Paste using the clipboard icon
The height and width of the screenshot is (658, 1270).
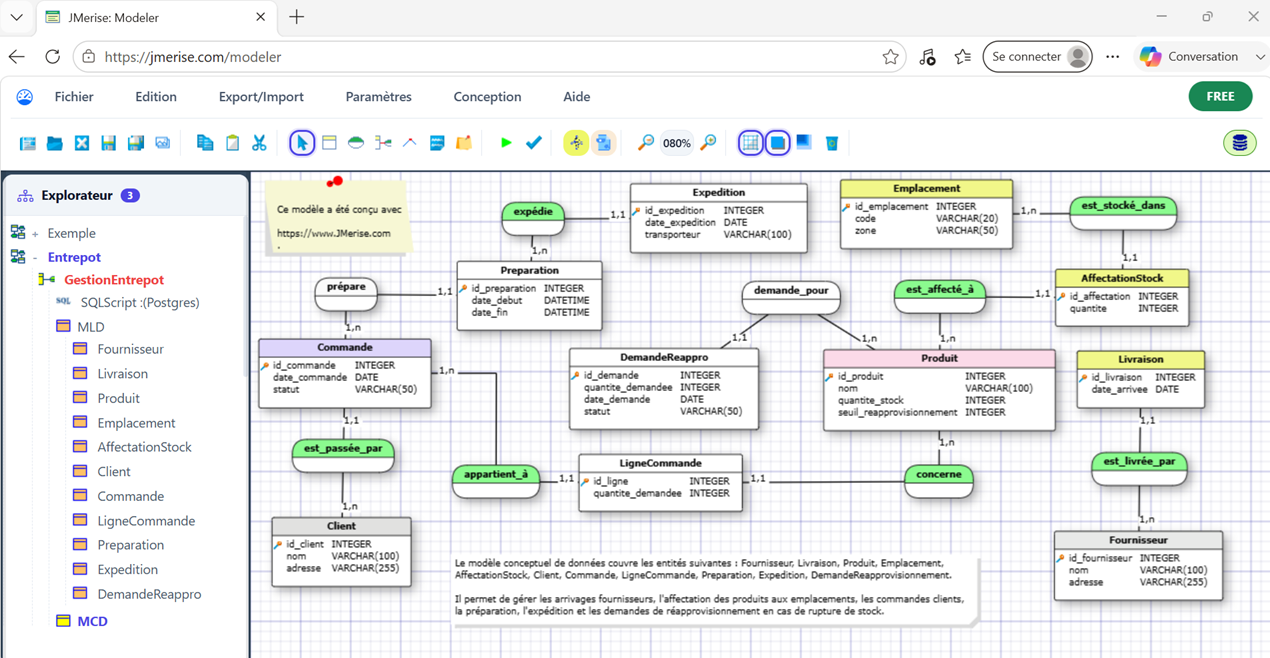point(232,143)
